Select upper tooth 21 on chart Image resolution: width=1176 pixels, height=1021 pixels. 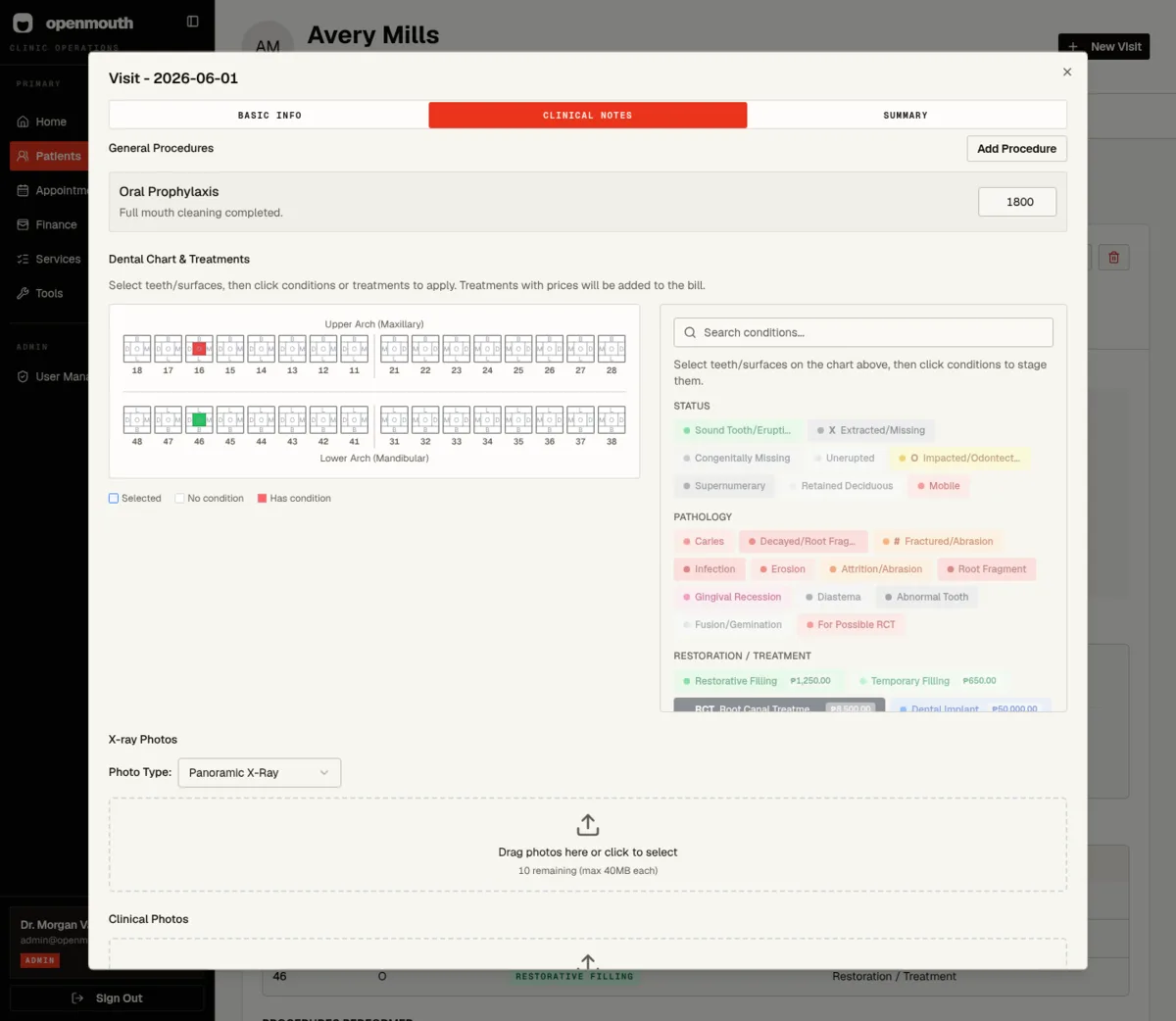394,349
